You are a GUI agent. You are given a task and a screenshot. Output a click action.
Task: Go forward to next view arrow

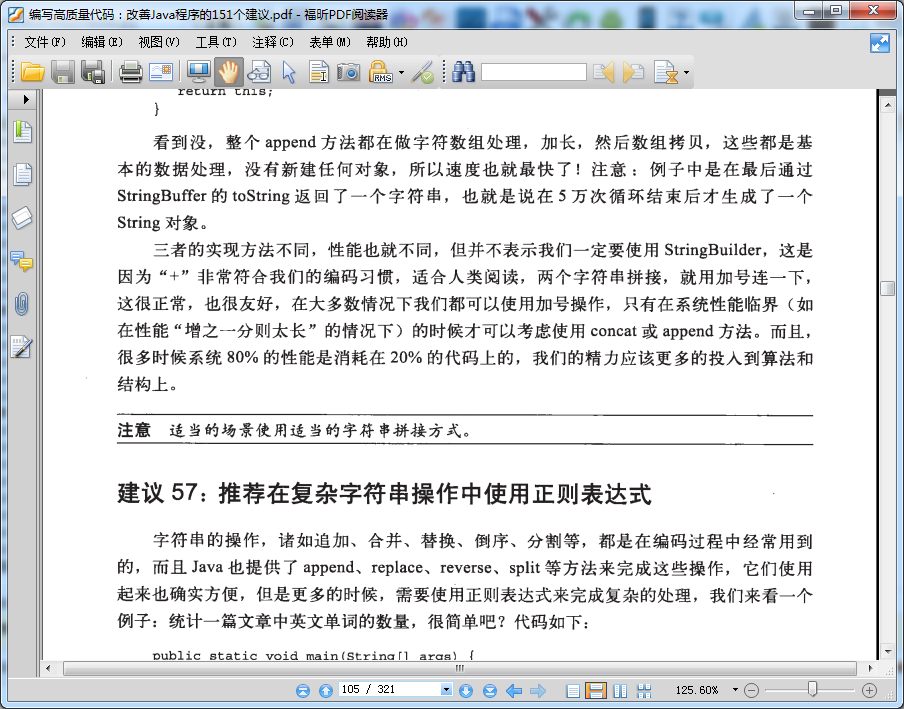[x=537, y=690]
